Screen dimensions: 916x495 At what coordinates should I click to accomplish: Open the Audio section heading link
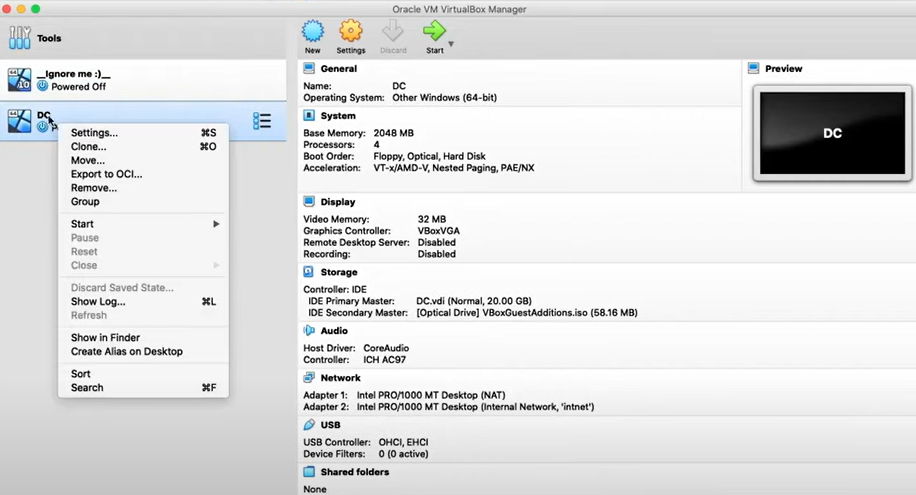(334, 330)
